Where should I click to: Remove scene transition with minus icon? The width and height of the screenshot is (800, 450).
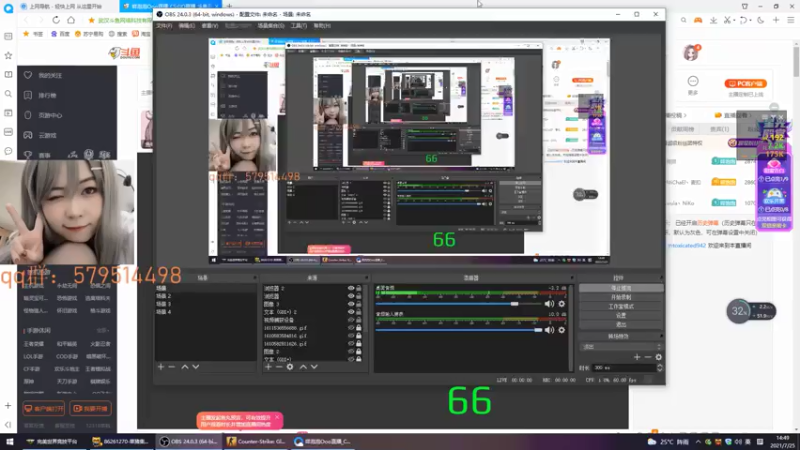[648, 357]
